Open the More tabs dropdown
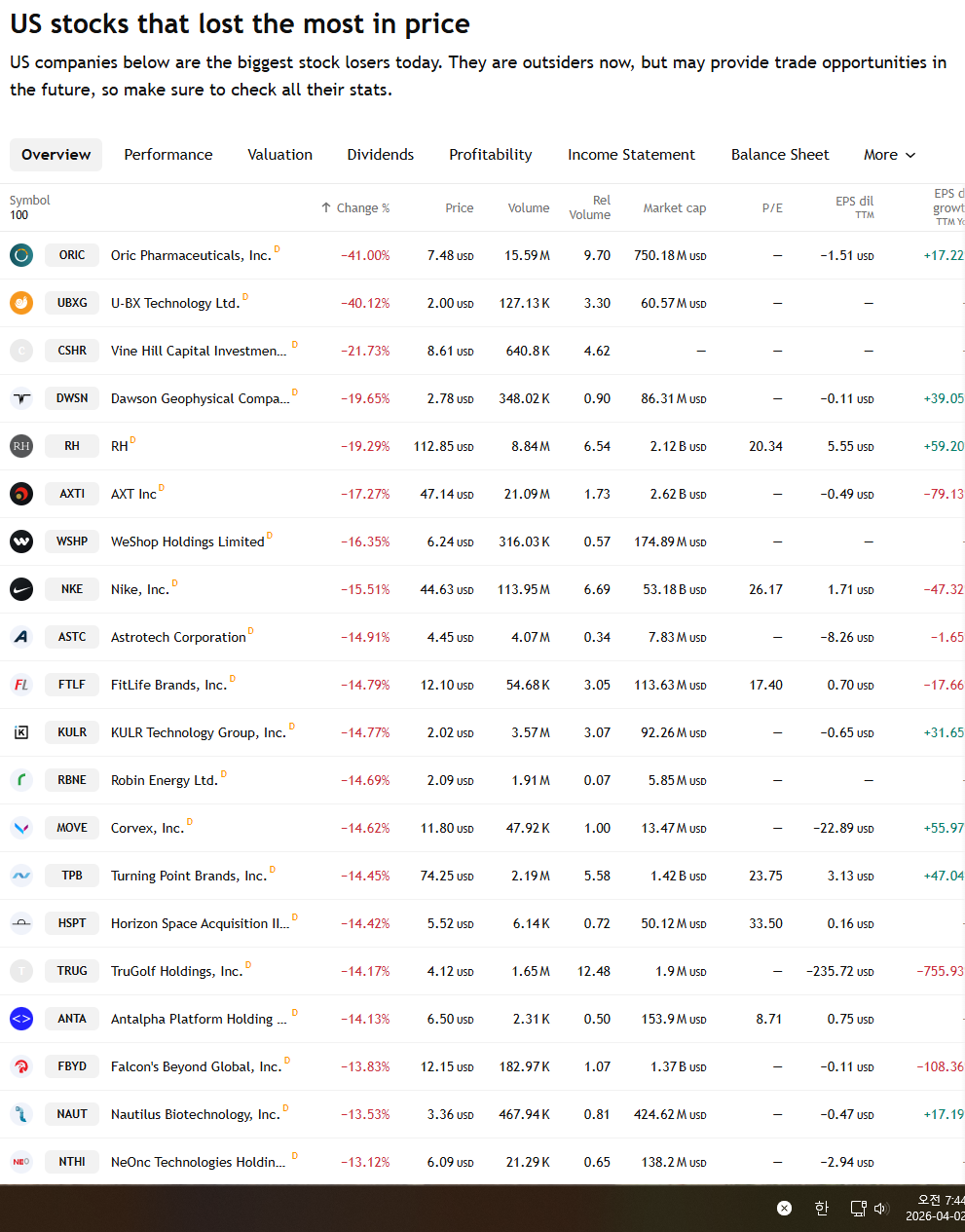The height and width of the screenshot is (1232, 965). pyautogui.click(x=890, y=155)
